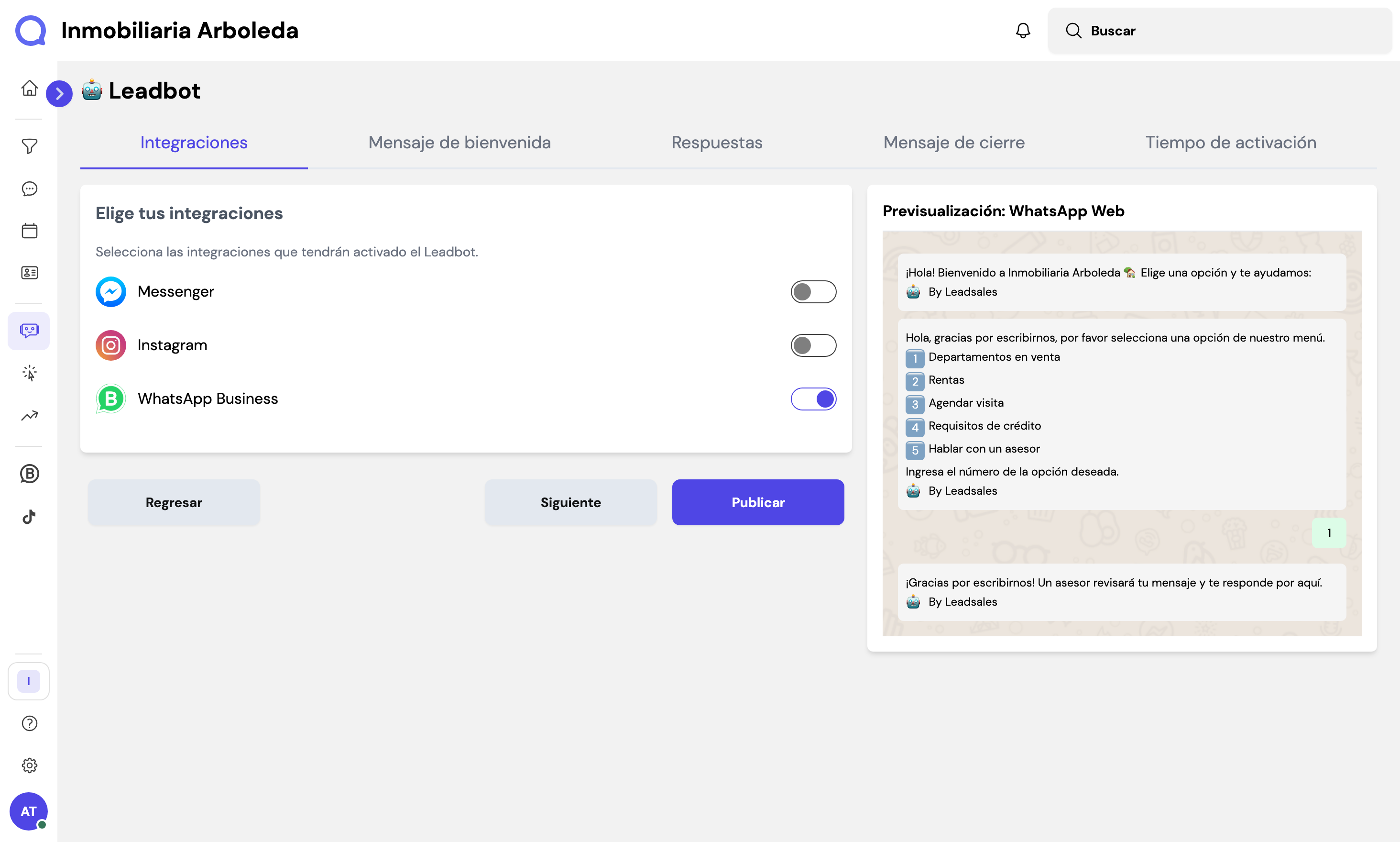This screenshot has width=1400, height=842.
Task: Click 'Departamentos en venta' in preview
Action: click(994, 357)
